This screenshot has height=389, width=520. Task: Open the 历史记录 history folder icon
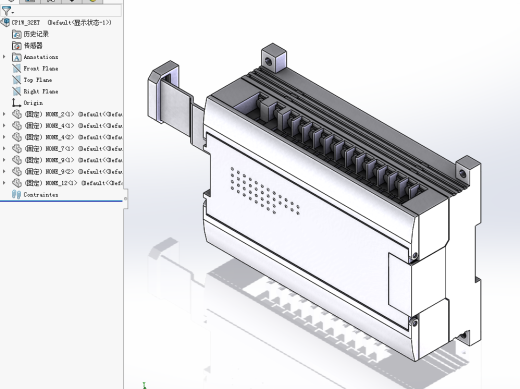click(x=17, y=34)
